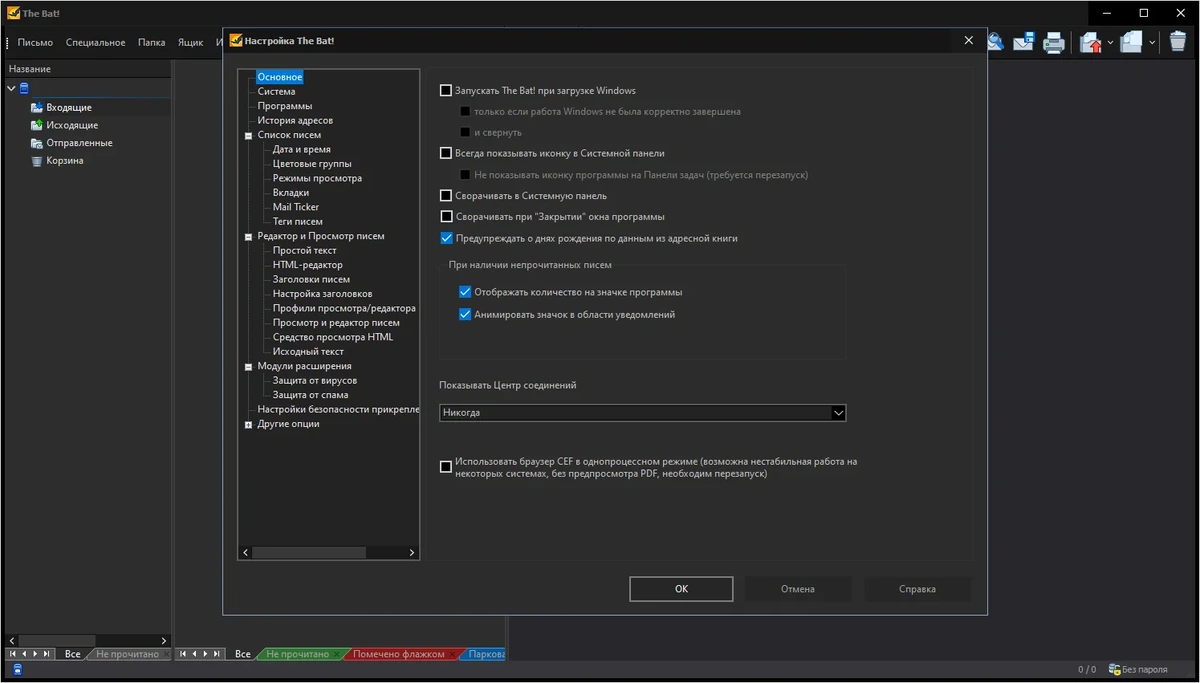Uncheck animate icon in notification area
The width and height of the screenshot is (1200, 683).
pyautogui.click(x=465, y=315)
